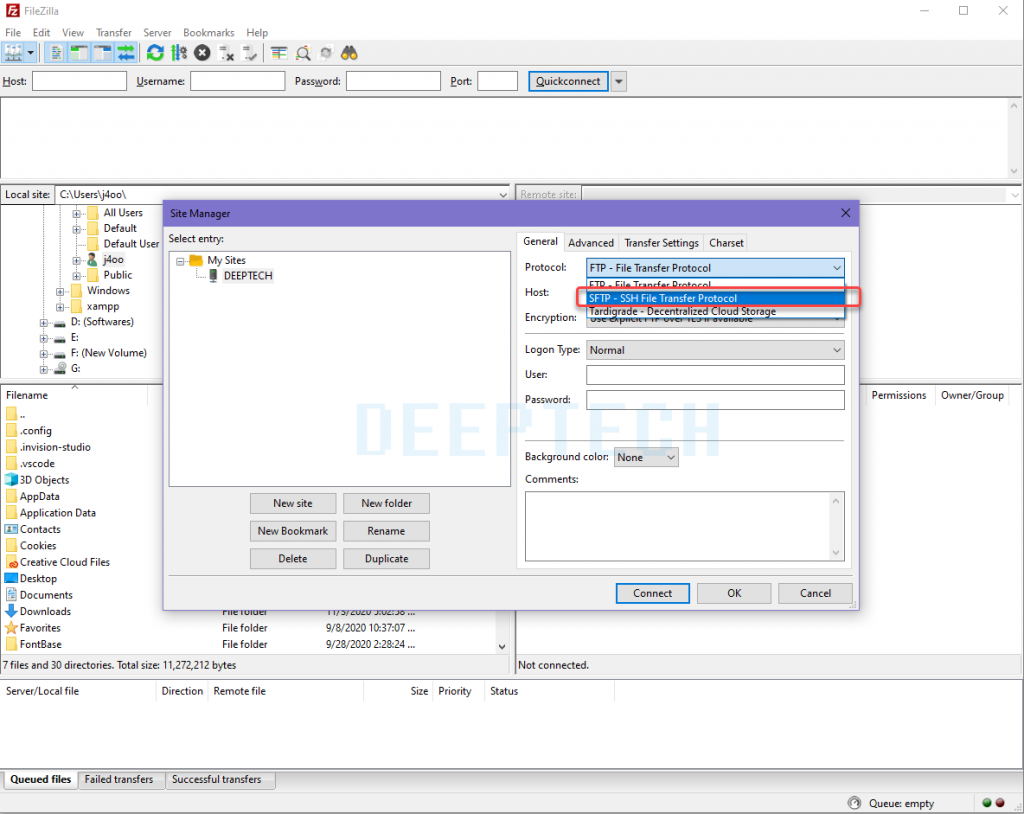The image size is (1024, 814).
Task: Click the synchronized browsing toolbar icon
Action: click(x=326, y=53)
